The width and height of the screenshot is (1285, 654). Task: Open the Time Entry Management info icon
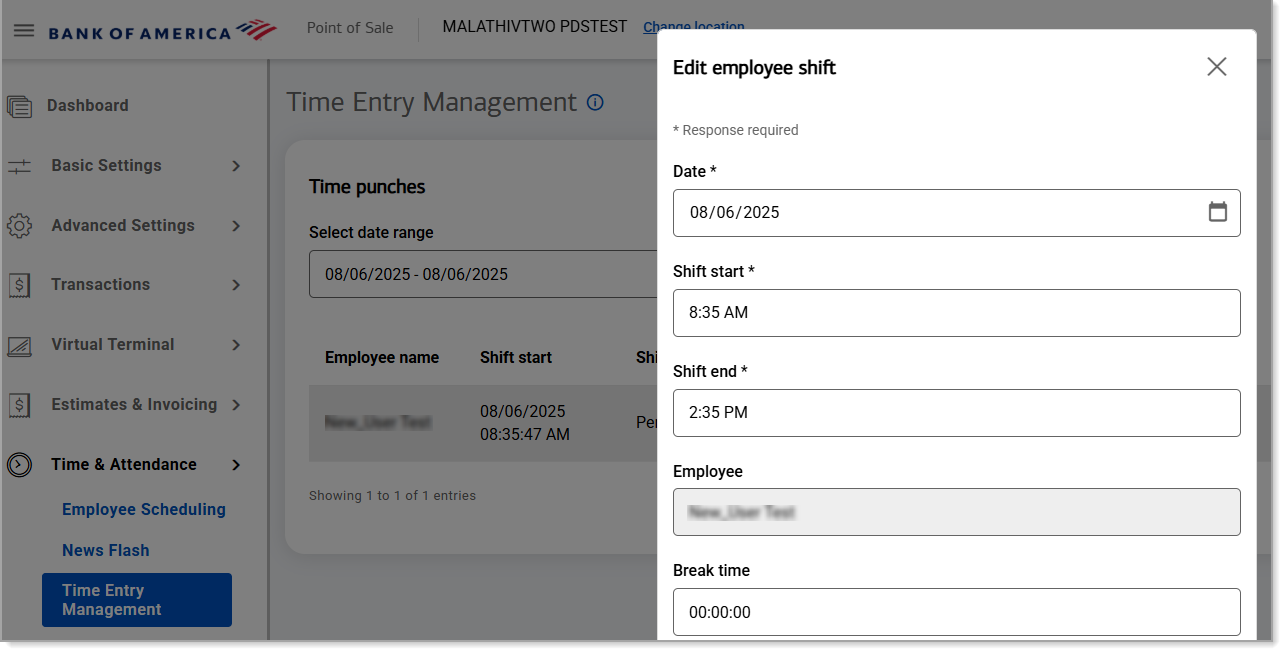(x=595, y=102)
